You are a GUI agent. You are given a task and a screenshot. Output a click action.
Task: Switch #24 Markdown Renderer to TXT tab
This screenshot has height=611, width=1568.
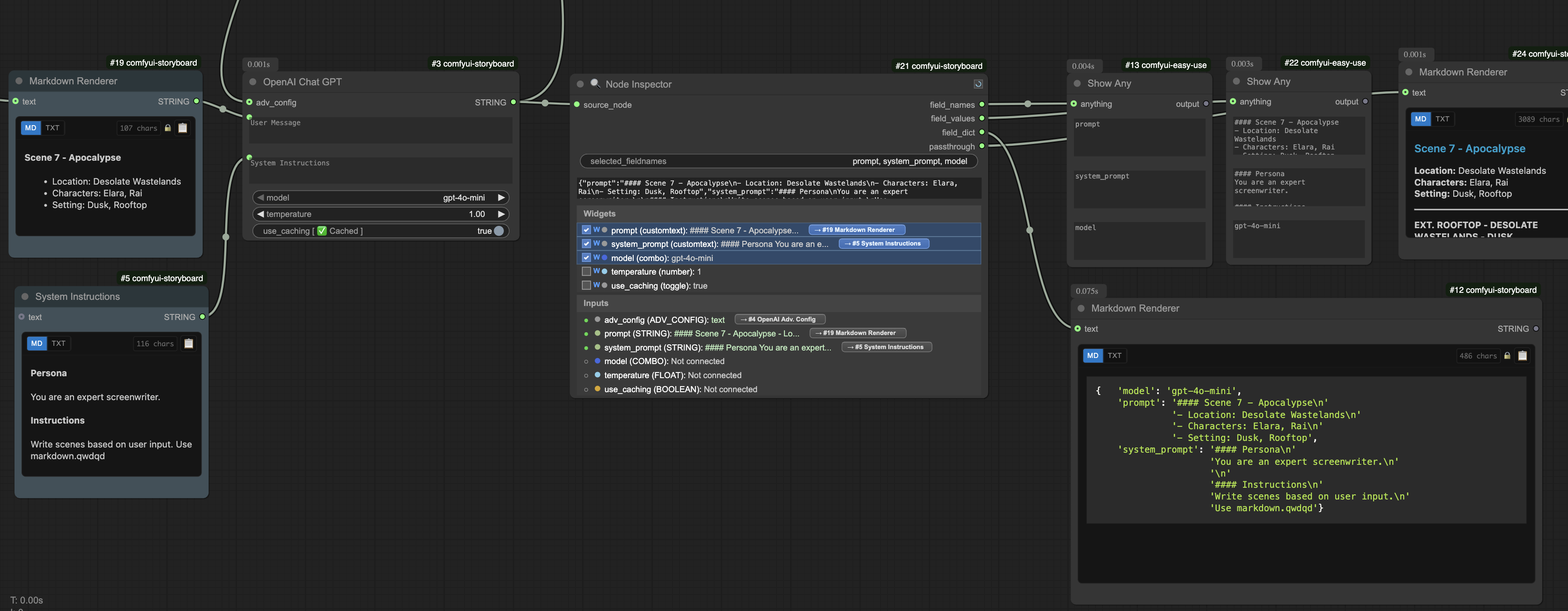[1442, 119]
